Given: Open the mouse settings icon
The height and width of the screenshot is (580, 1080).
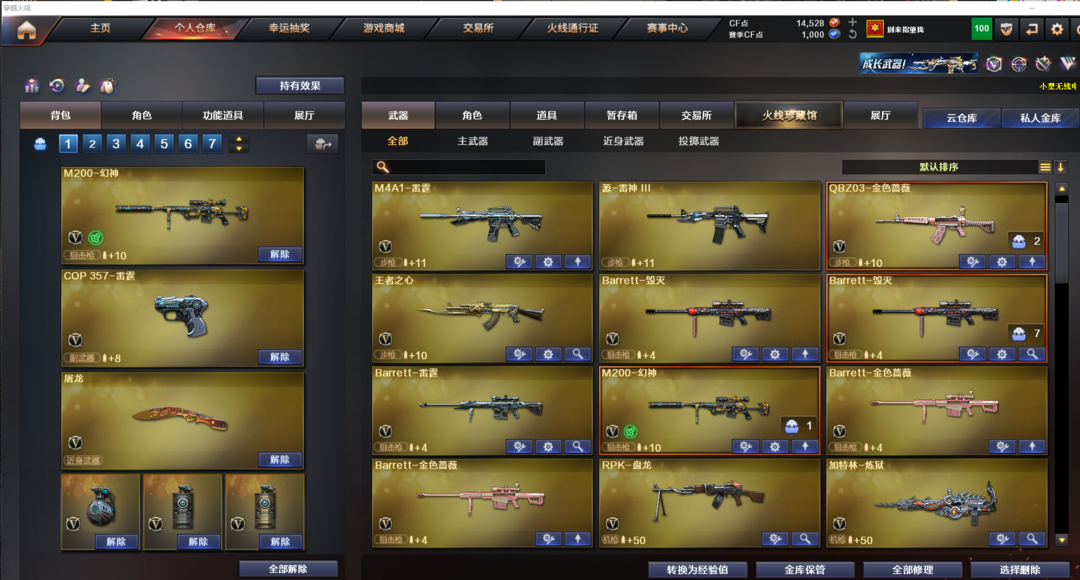Looking at the screenshot, I should tap(107, 86).
